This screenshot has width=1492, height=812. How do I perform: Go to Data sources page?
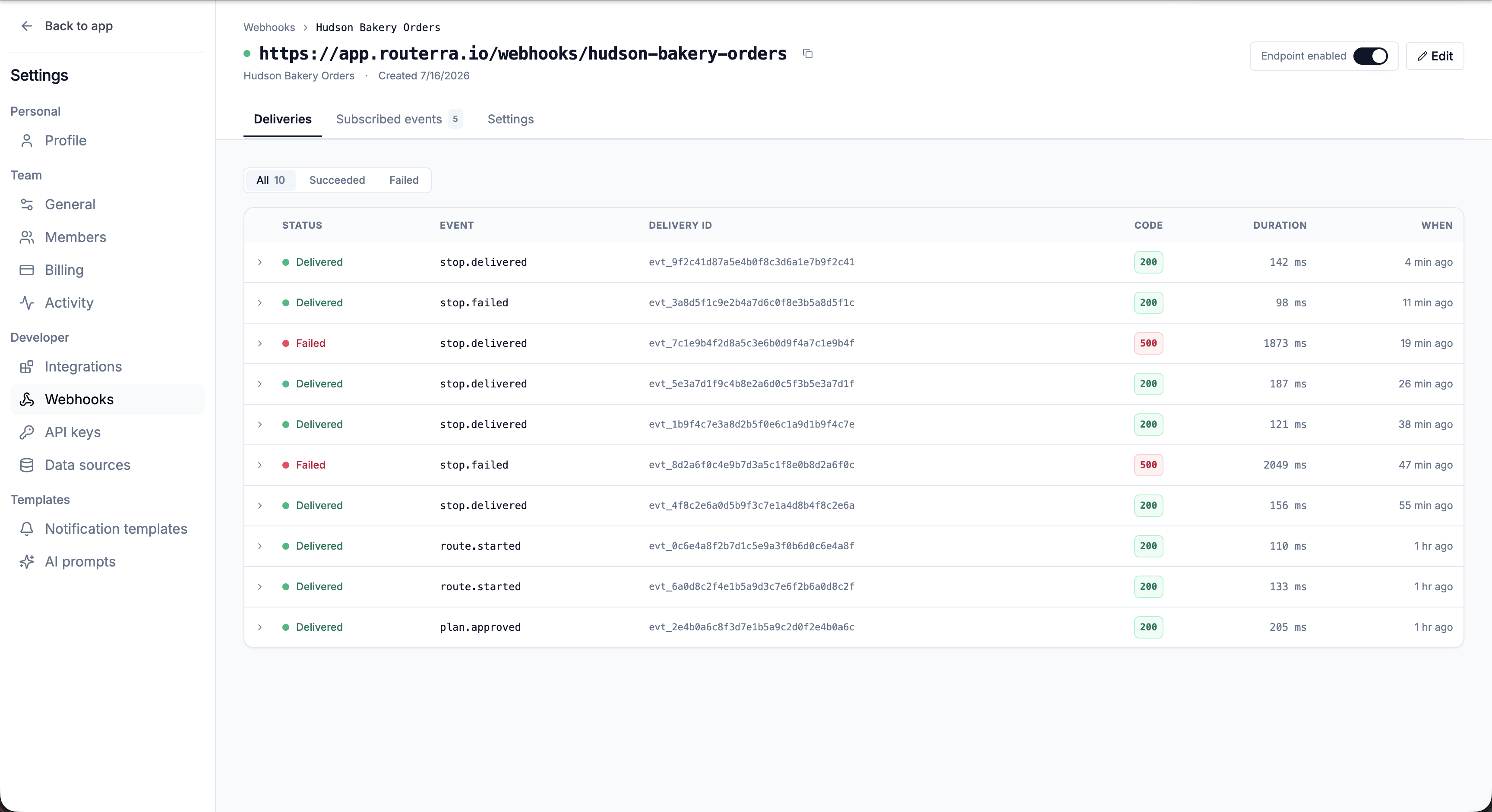(x=107, y=465)
